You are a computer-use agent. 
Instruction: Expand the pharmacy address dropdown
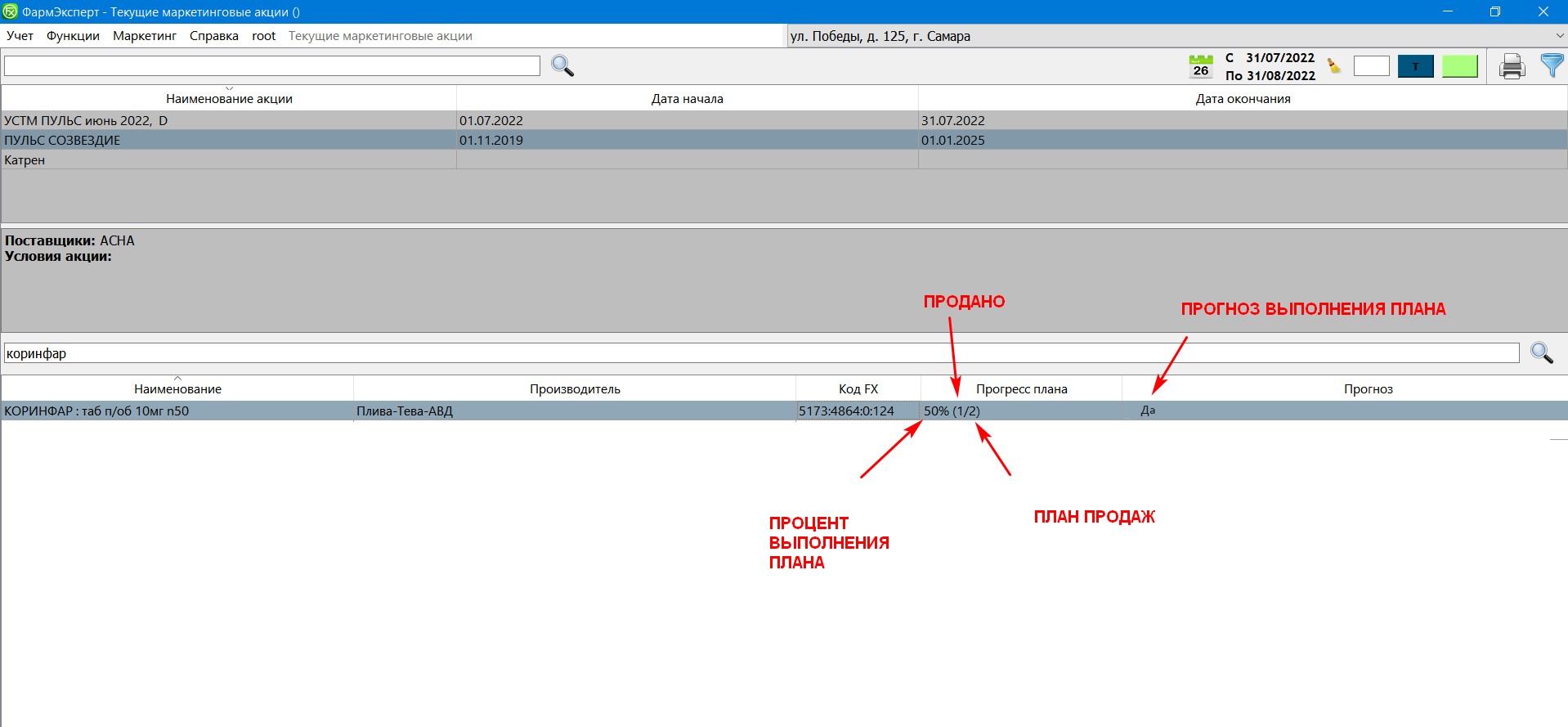[x=1559, y=36]
